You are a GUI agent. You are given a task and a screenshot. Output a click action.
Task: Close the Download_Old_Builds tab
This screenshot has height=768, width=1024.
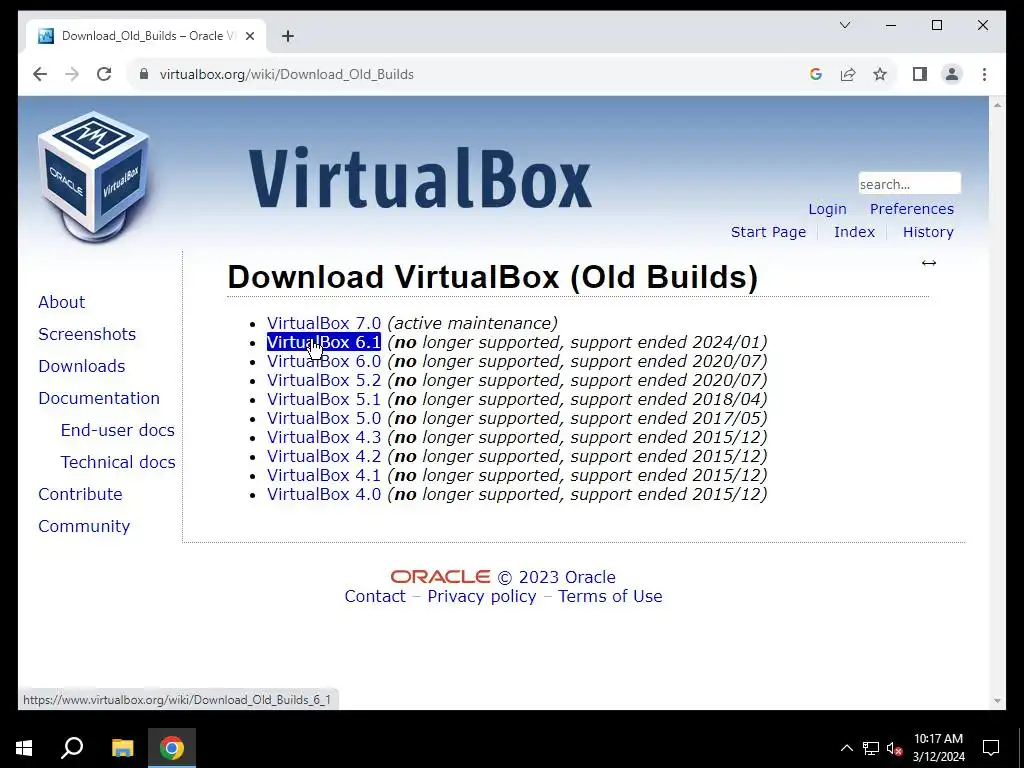(249, 36)
